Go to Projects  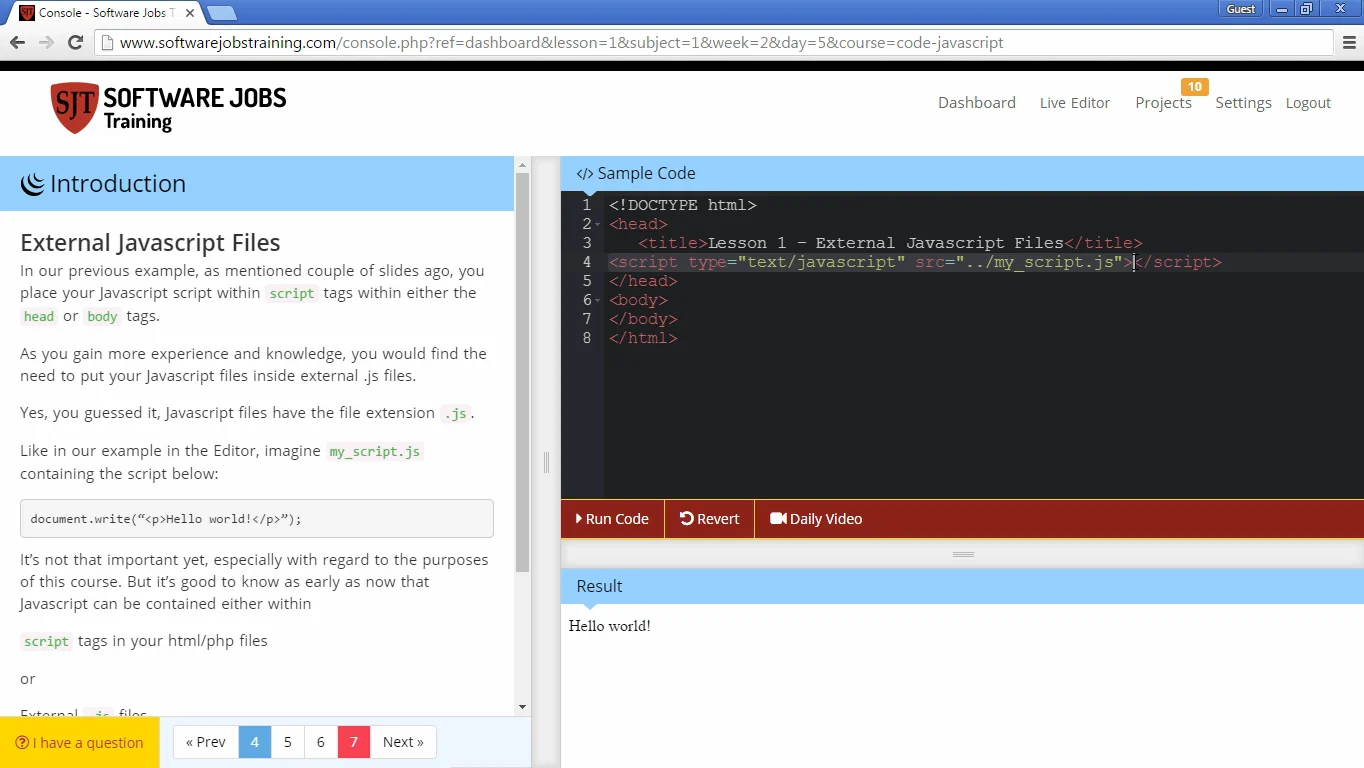pyautogui.click(x=1163, y=103)
